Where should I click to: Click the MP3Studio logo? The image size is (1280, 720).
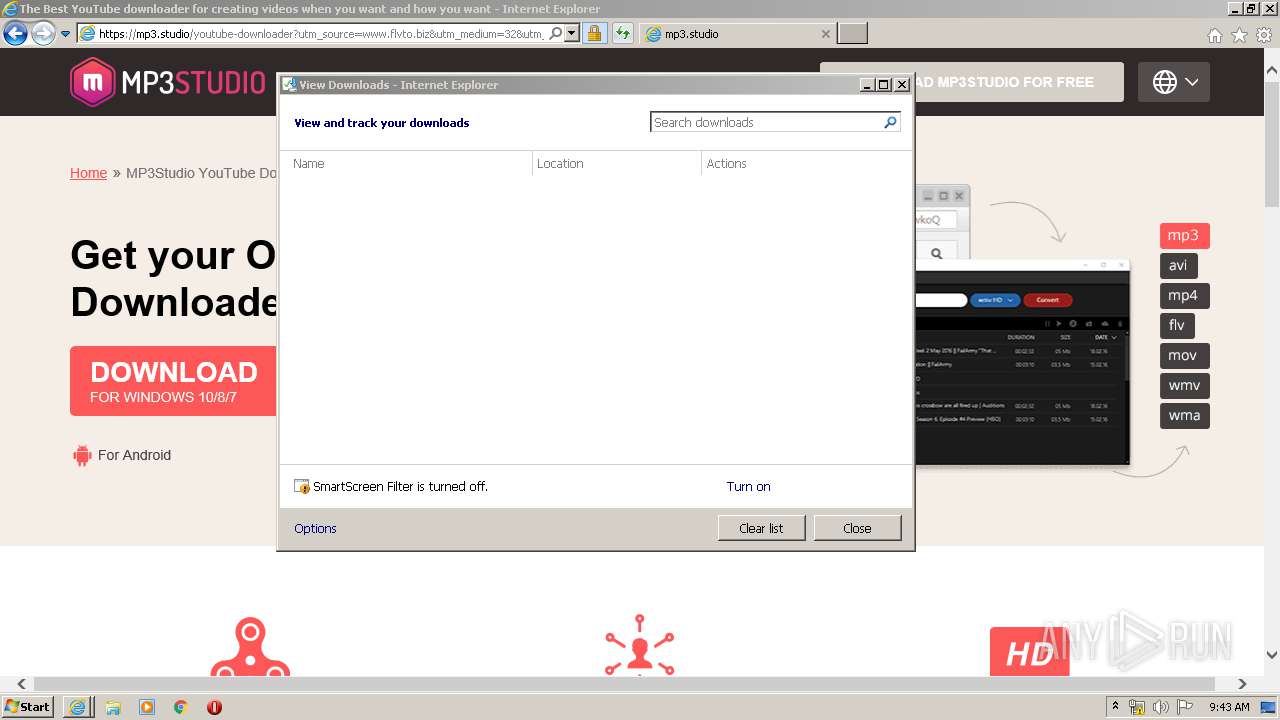[168, 82]
